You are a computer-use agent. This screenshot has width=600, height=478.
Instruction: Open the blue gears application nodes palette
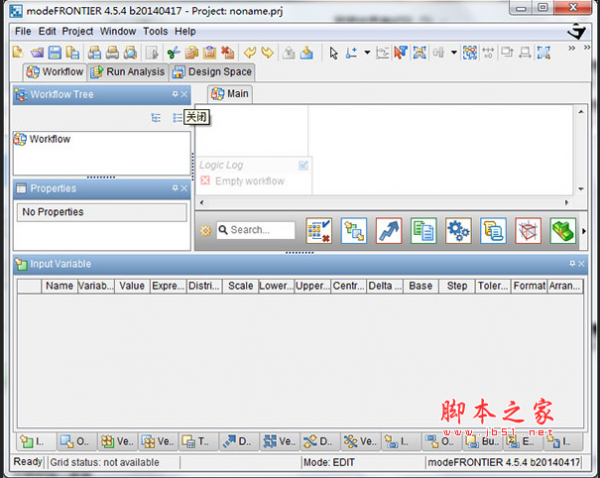tap(458, 231)
